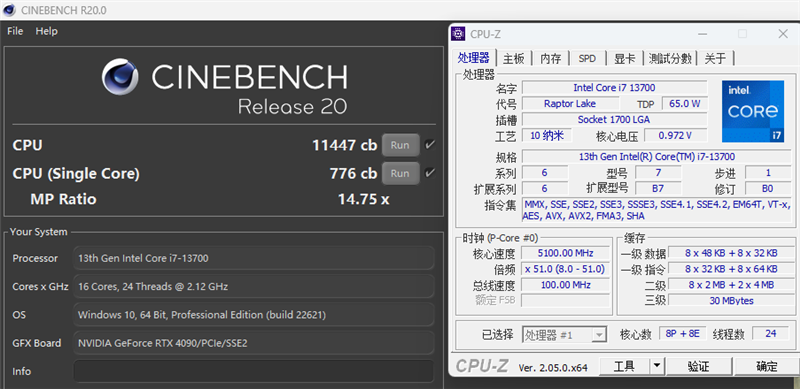Click the 14.75 x MP Ratio value
The height and width of the screenshot is (389, 800).
pos(363,199)
